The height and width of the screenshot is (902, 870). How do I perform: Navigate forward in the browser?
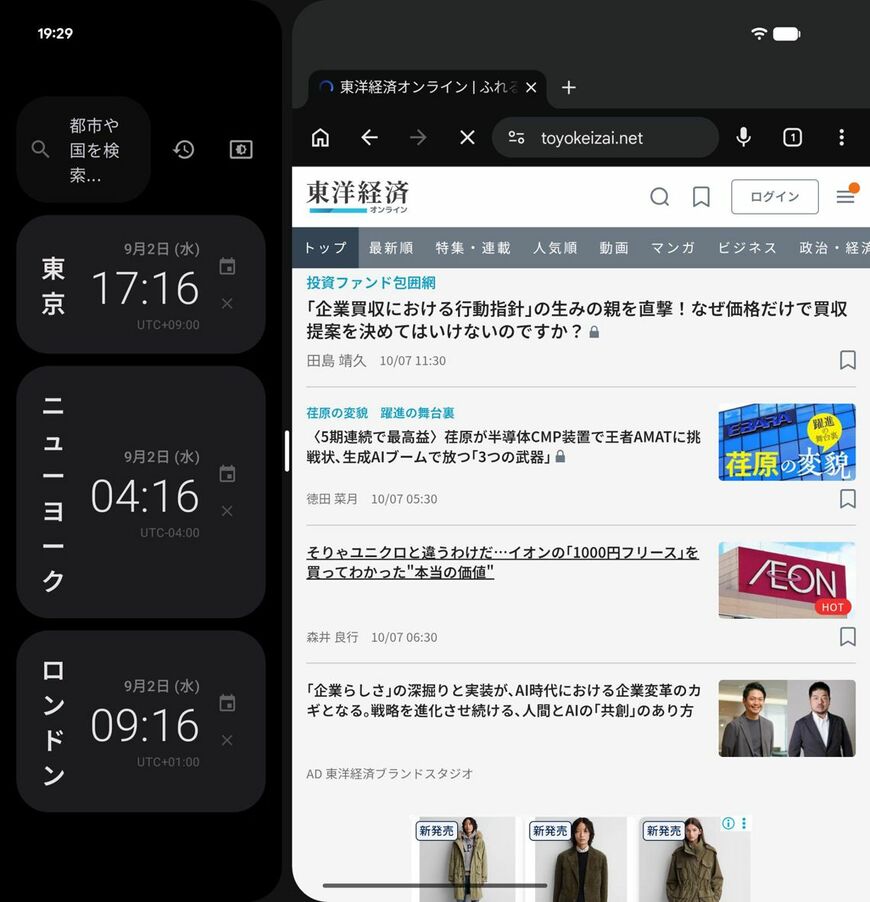pyautogui.click(x=418, y=137)
